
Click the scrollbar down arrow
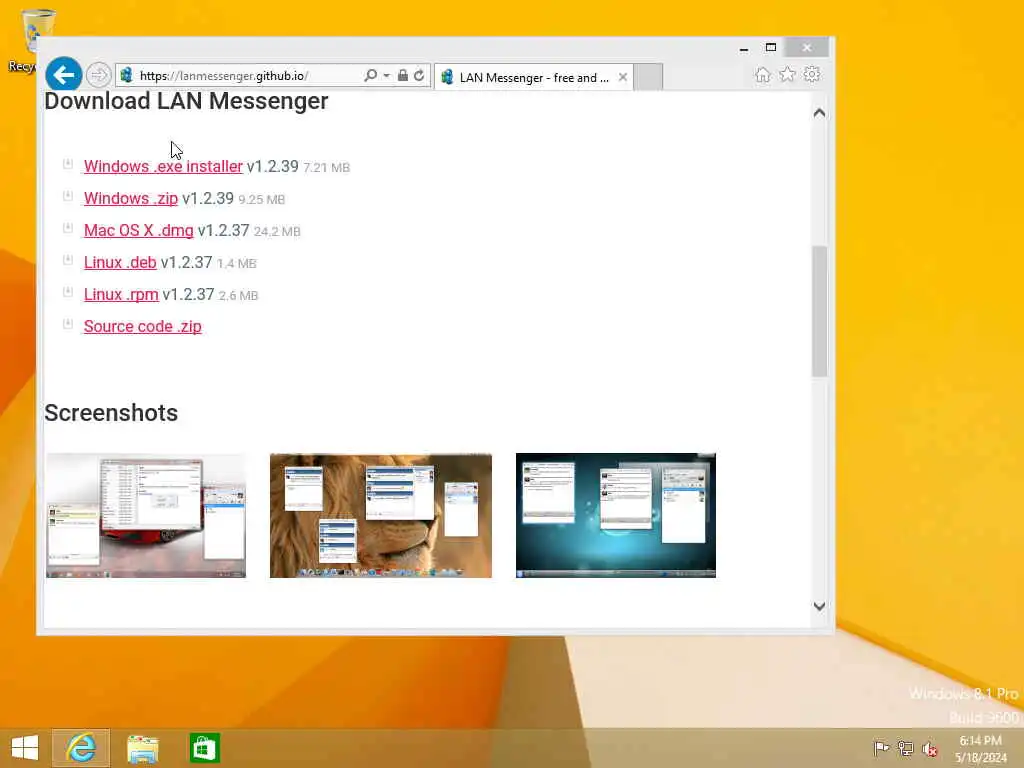(x=820, y=606)
